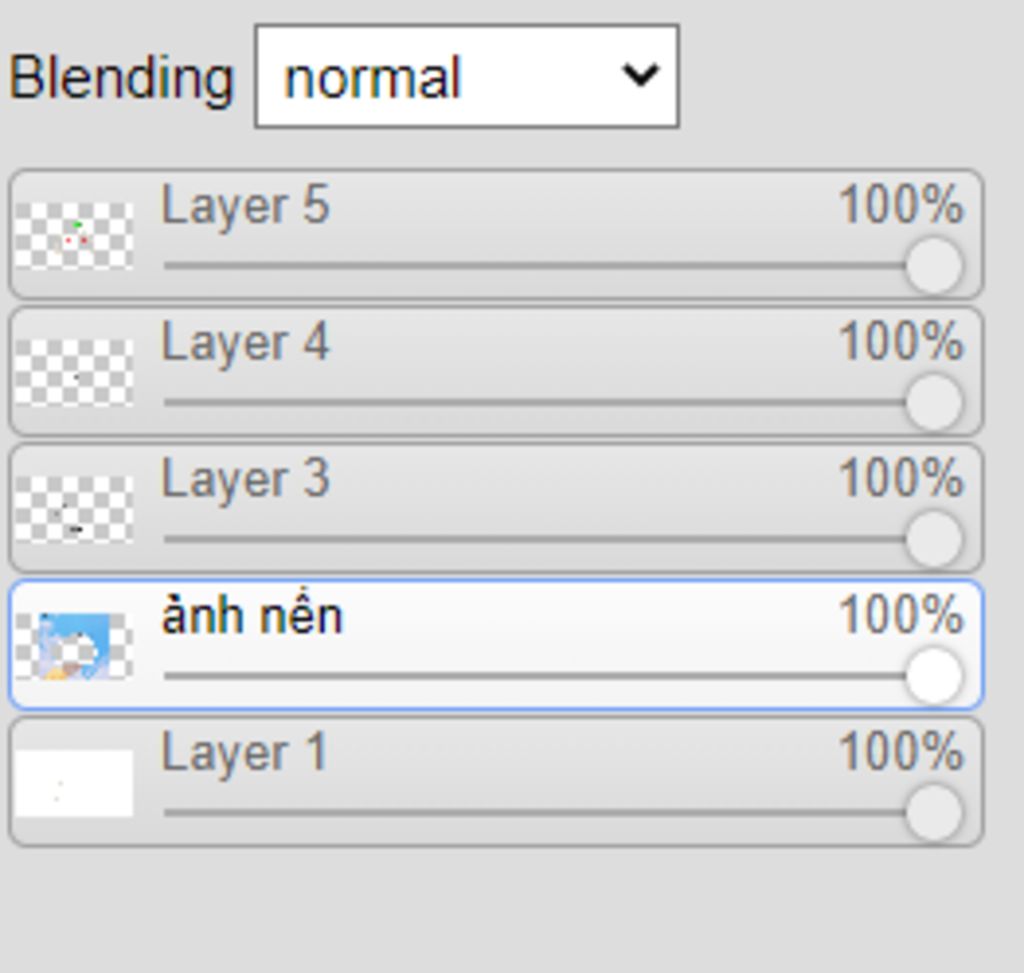The width and height of the screenshot is (1024, 973).
Task: Select the white Layer 1 thumbnail
Action: [x=74, y=783]
